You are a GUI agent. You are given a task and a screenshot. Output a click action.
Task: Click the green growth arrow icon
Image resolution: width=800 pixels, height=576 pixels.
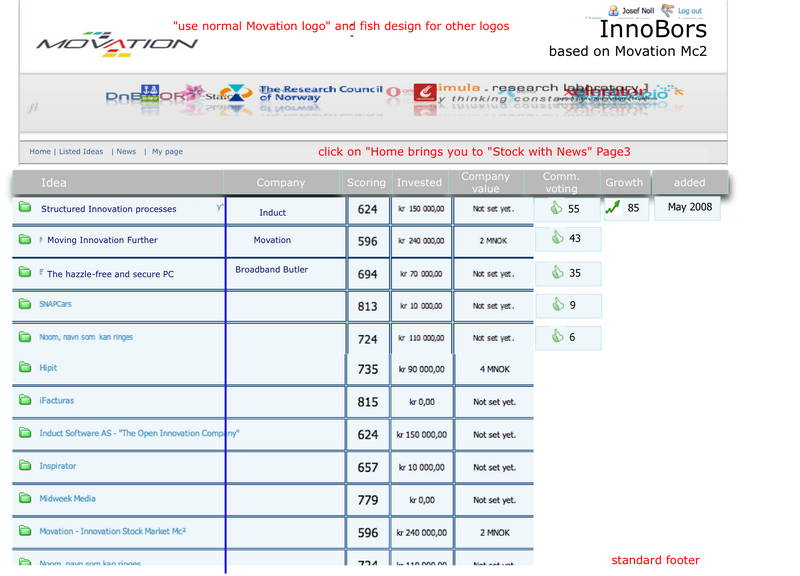[x=613, y=207]
